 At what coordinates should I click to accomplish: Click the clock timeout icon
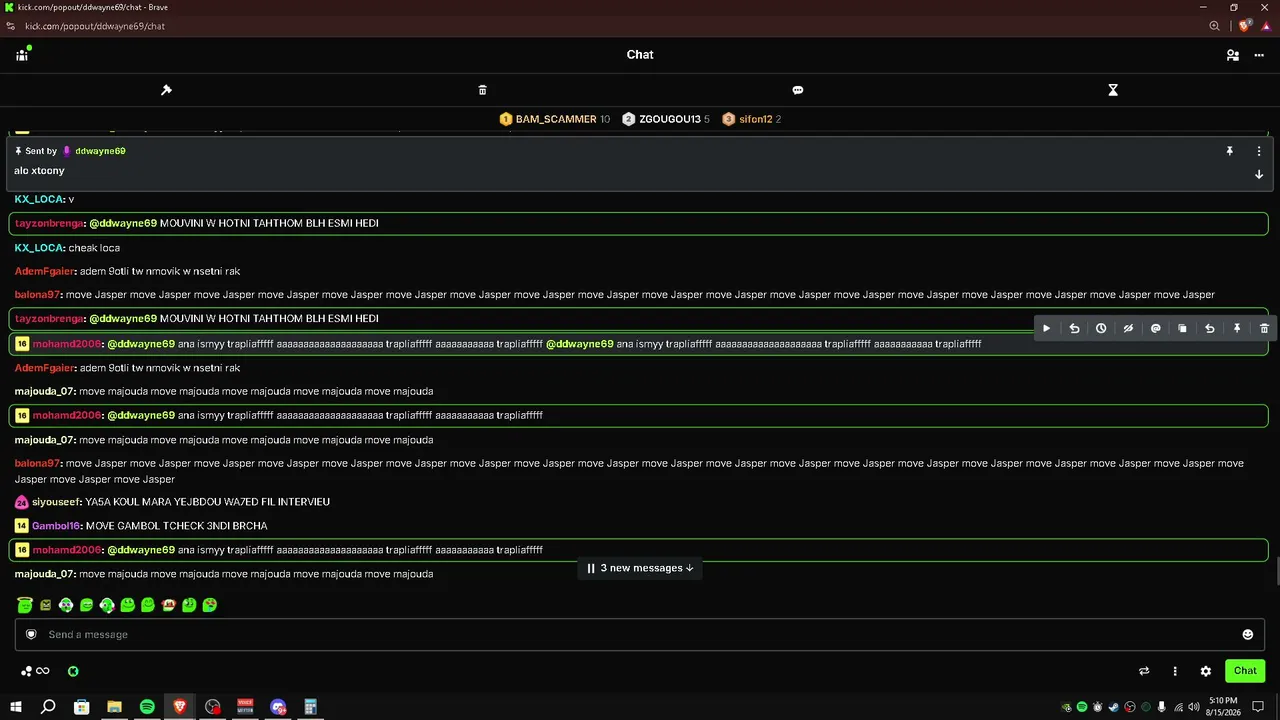coord(1101,328)
